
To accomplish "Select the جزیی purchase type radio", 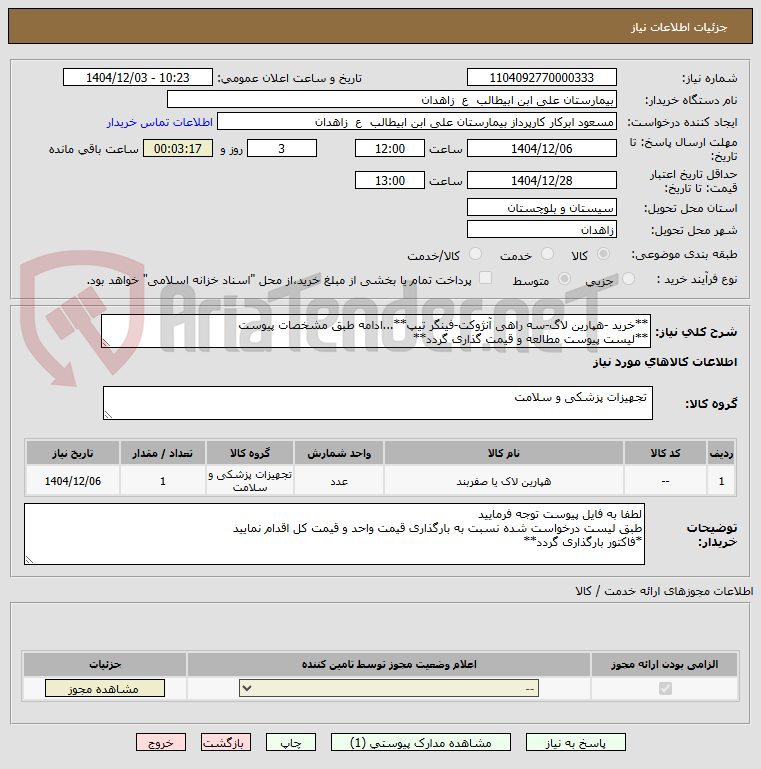I will point(628,279).
